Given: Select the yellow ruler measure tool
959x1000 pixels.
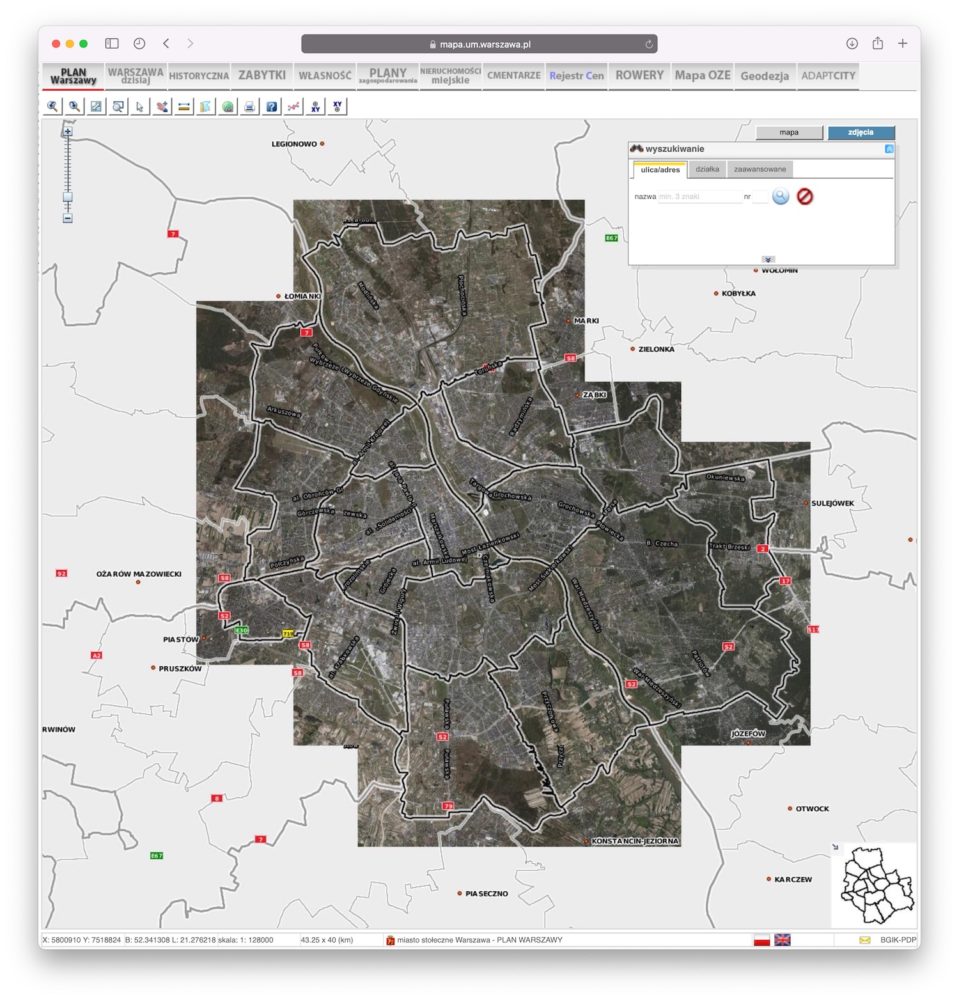Looking at the screenshot, I should [x=184, y=107].
